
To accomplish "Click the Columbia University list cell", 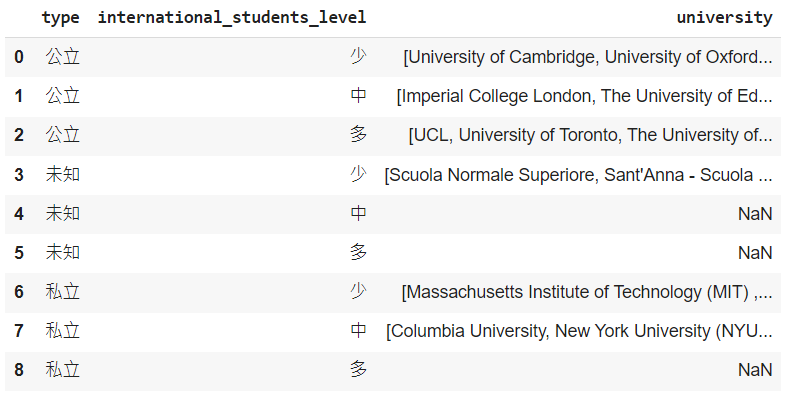I will coord(579,331).
